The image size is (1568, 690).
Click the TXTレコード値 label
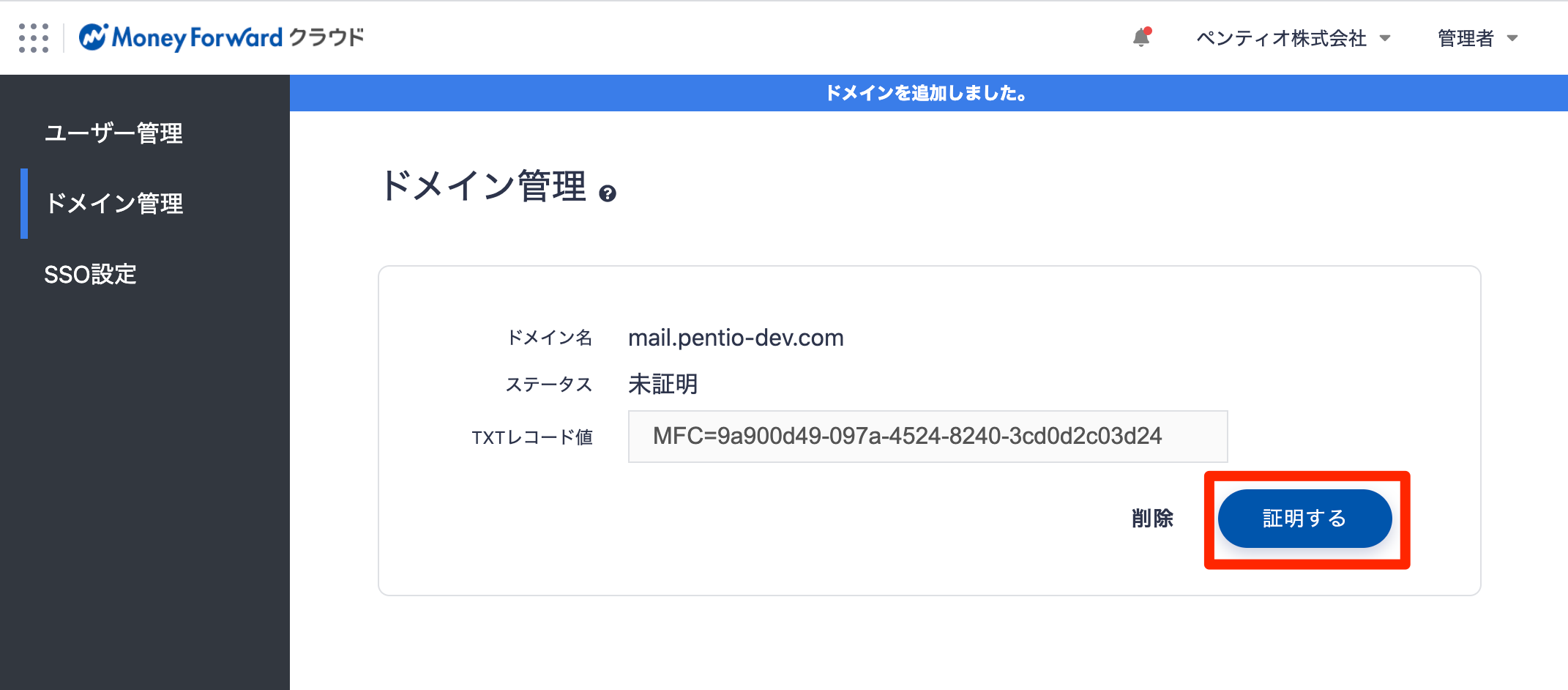[532, 437]
